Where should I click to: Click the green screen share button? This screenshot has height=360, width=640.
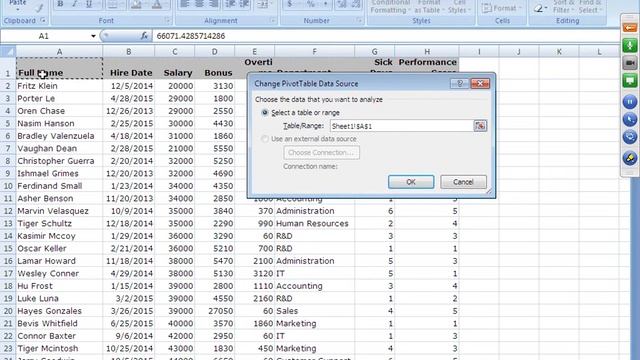click(x=630, y=80)
